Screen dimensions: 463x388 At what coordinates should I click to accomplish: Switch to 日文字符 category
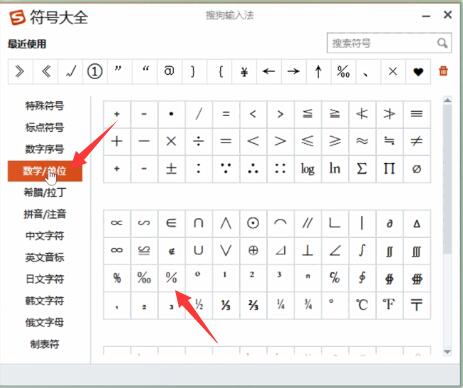pos(45,279)
